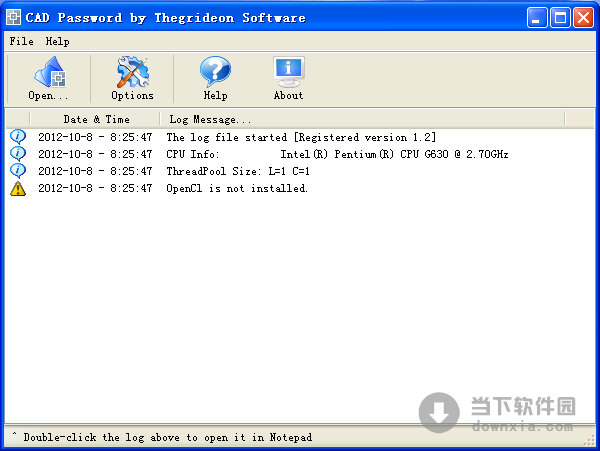Image resolution: width=600 pixels, height=451 pixels.
Task: Click the timestamp of the CPU Info row
Action: [95, 154]
